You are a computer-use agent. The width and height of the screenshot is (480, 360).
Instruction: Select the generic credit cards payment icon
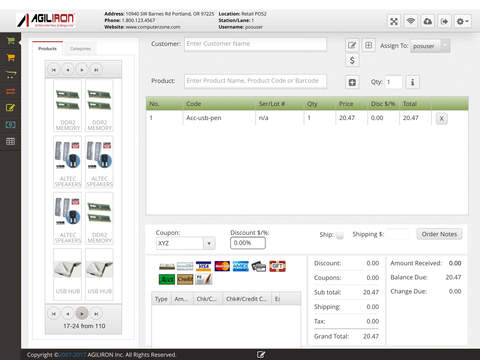(259, 266)
